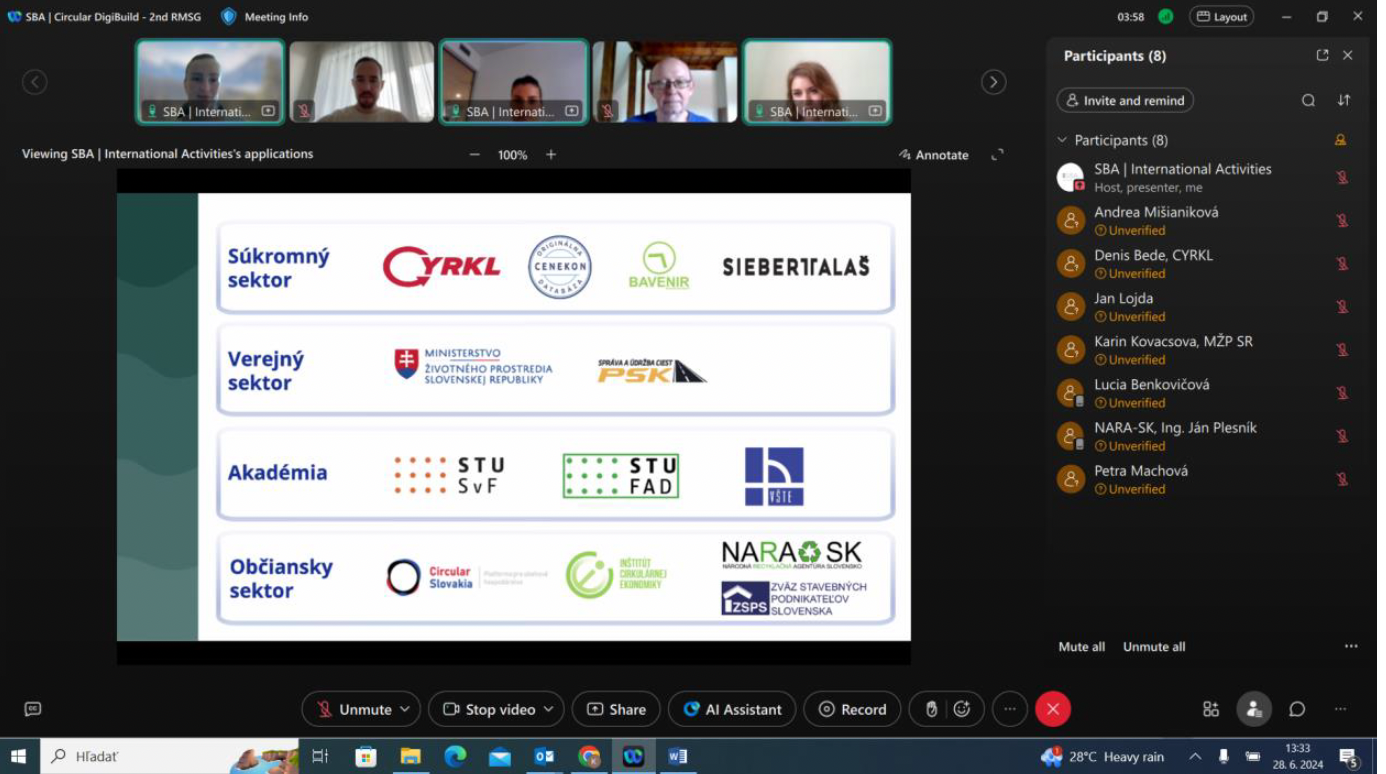Toggle mute for NARA-SK, Ing. Ján Plesník
This screenshot has width=1386, height=774.
click(x=1342, y=436)
